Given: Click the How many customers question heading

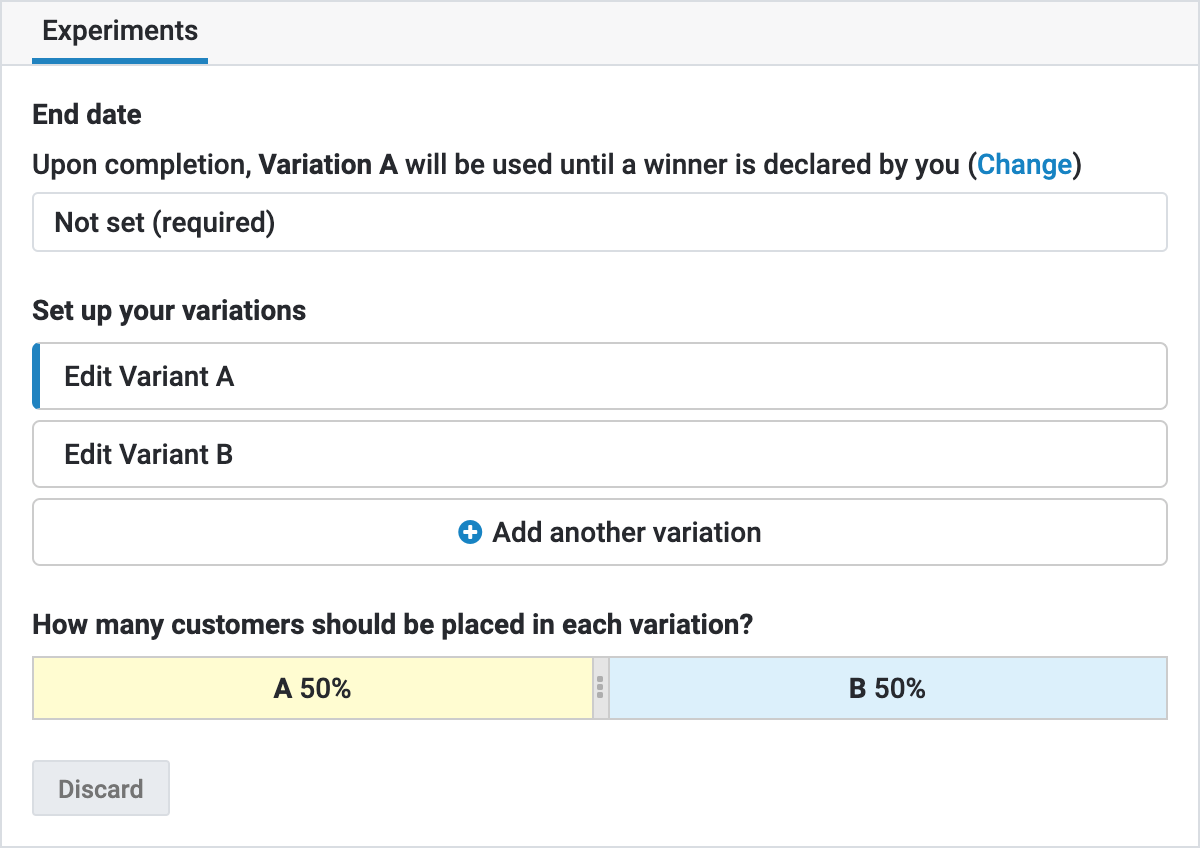Looking at the screenshot, I should coord(392,626).
